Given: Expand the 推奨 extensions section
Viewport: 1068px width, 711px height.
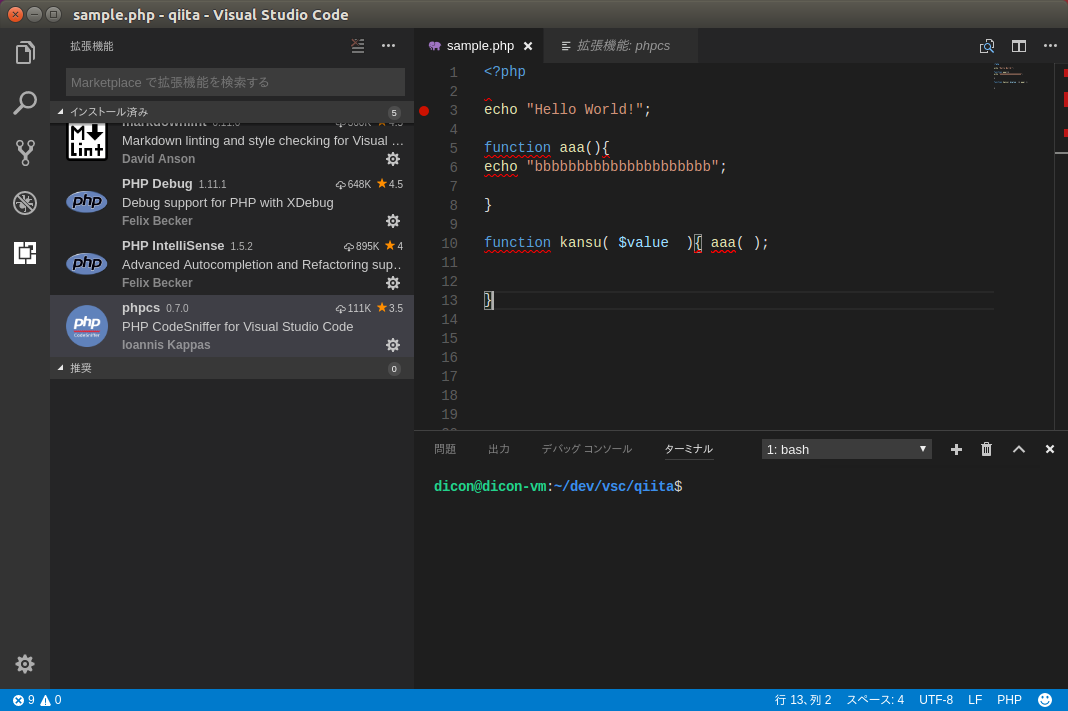Looking at the screenshot, I should pyautogui.click(x=88, y=368).
